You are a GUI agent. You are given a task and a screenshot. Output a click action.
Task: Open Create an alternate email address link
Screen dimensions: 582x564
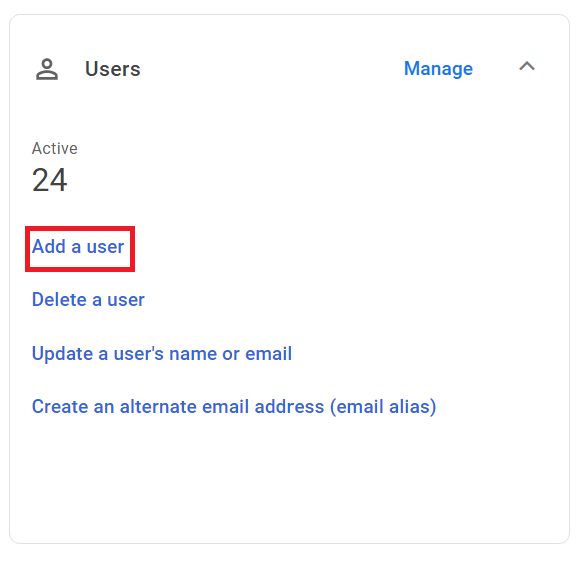[234, 407]
